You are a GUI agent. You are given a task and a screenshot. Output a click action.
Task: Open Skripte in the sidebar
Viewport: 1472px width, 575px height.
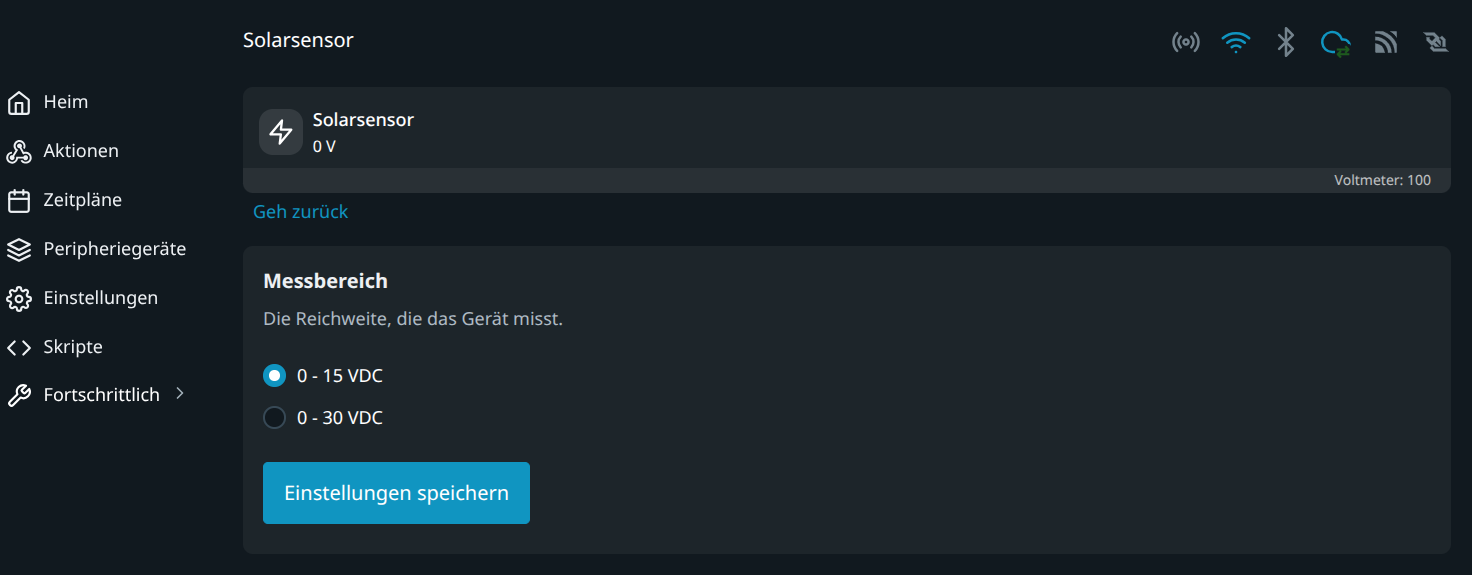click(73, 347)
